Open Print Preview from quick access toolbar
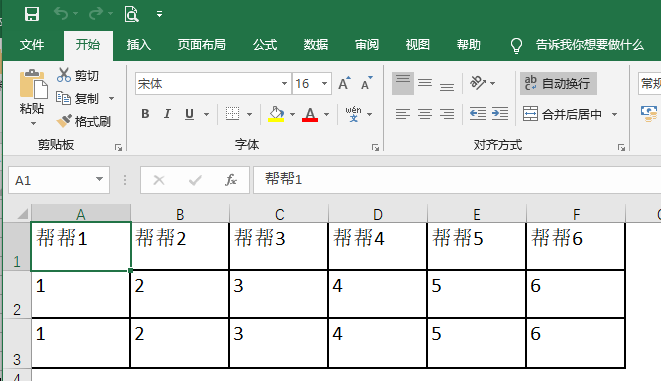Screen dimensions: 661x381 [132, 14]
